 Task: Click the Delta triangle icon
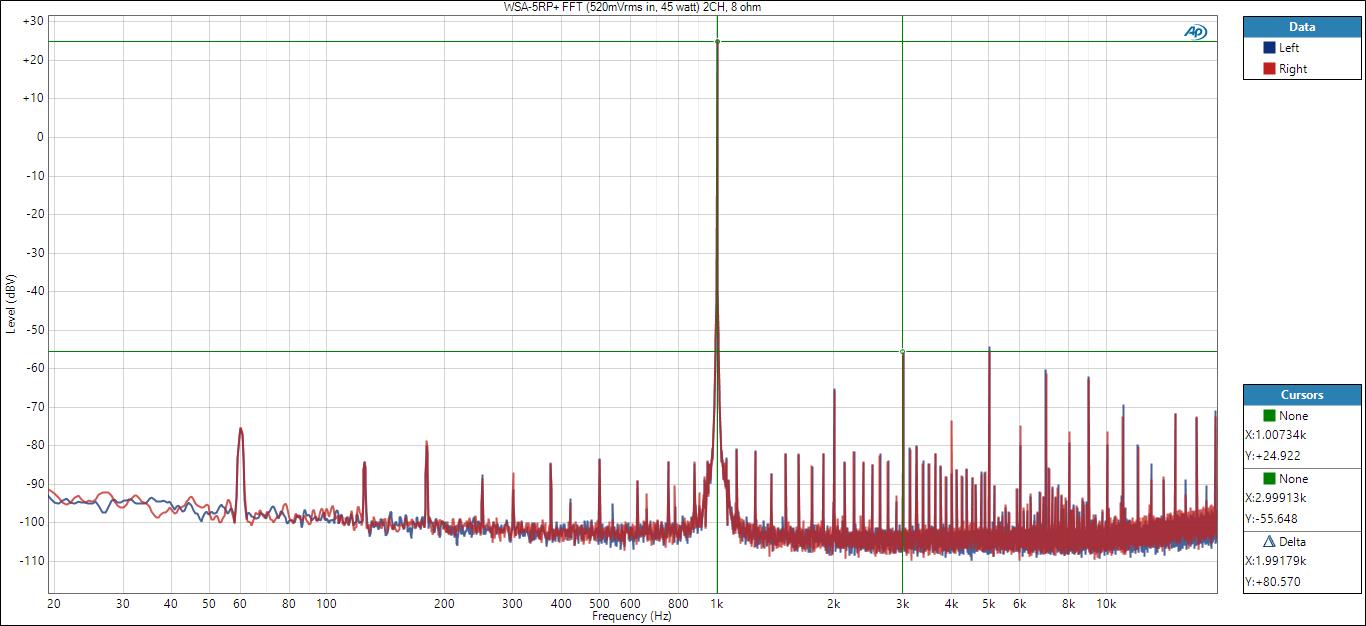[1269, 542]
